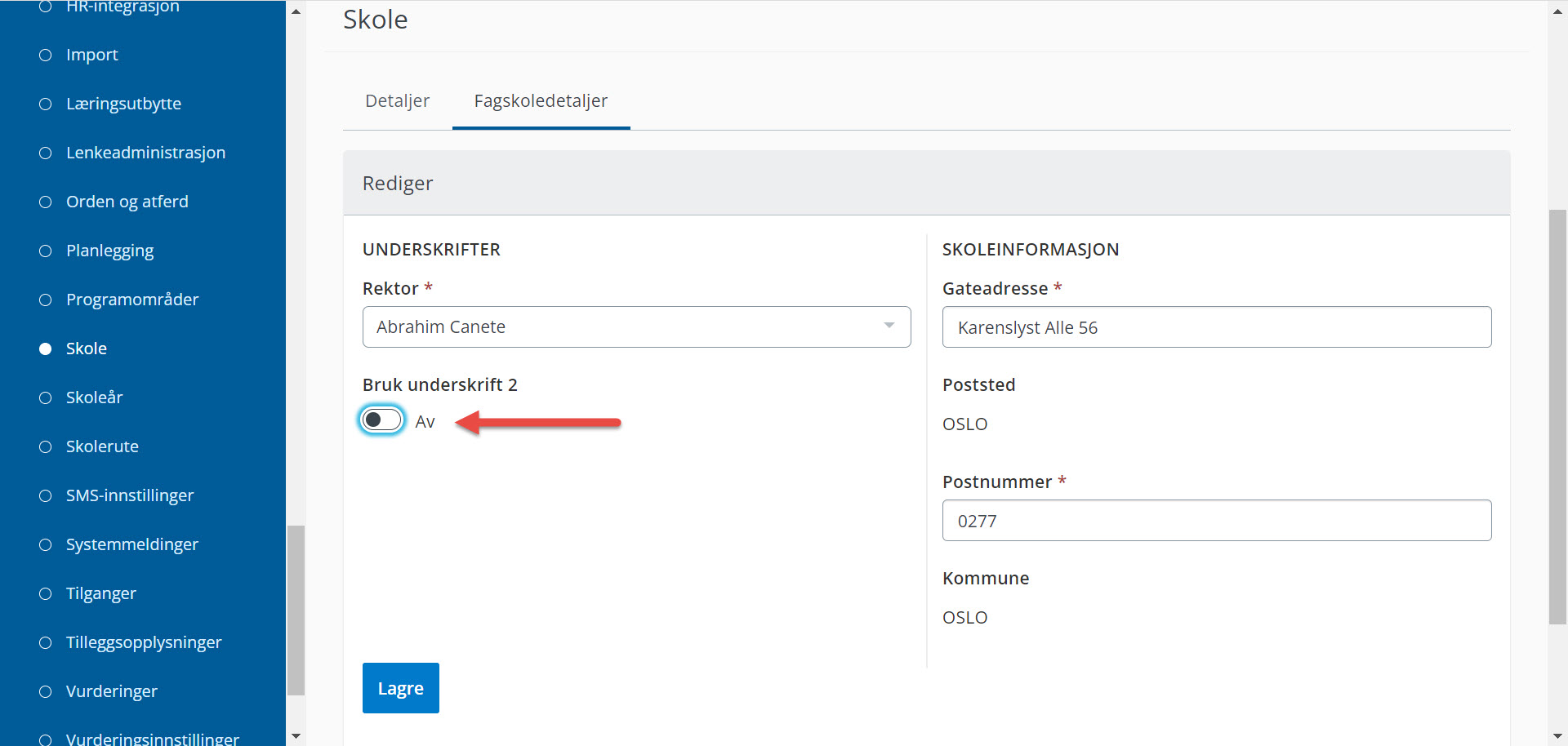1568x746 pixels.
Task: Focus the Postnummer input field
Action: [x=1216, y=520]
